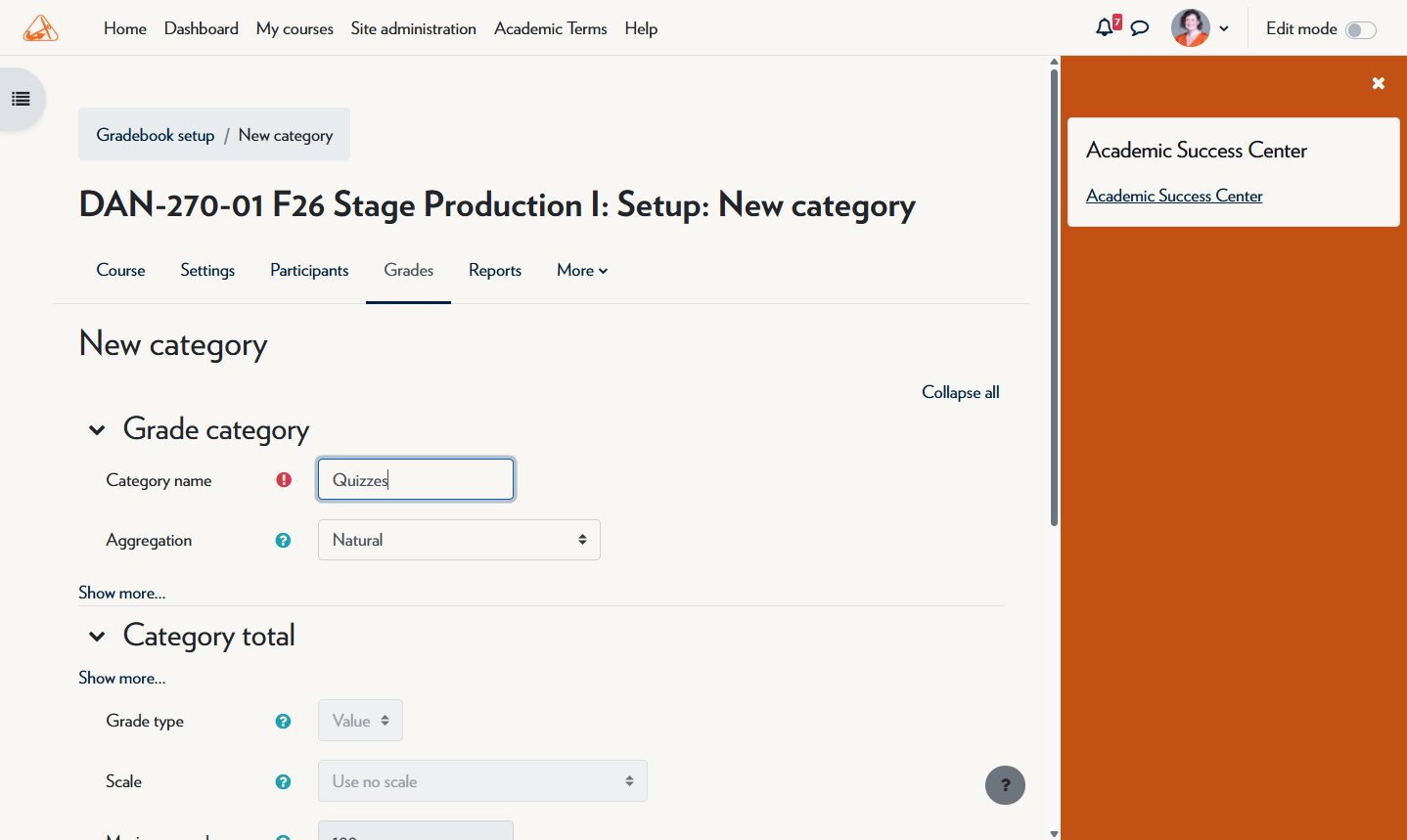
Task: Open Help in top navigation
Action: pyautogui.click(x=641, y=28)
